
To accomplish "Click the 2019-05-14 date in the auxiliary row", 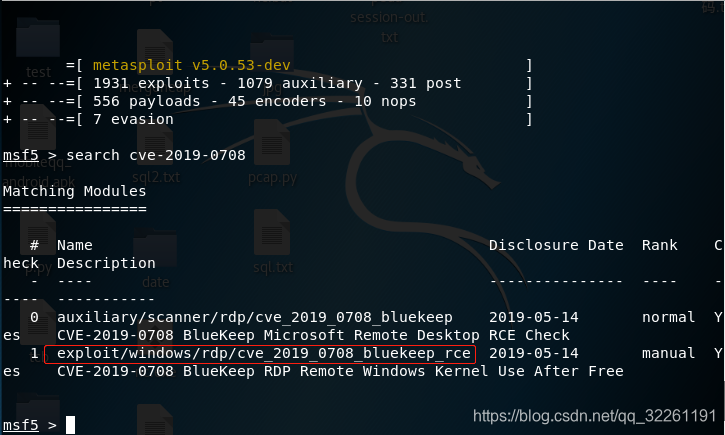I will 534,317.
